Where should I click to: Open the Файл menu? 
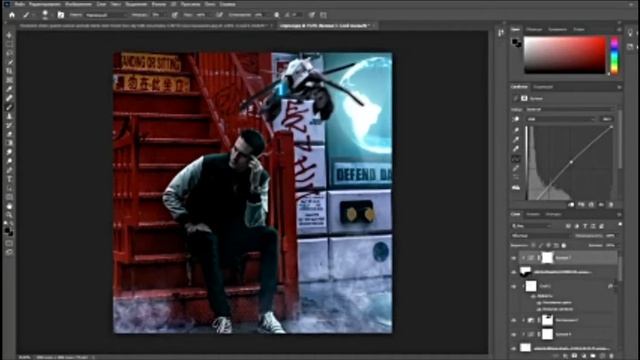click(x=20, y=4)
